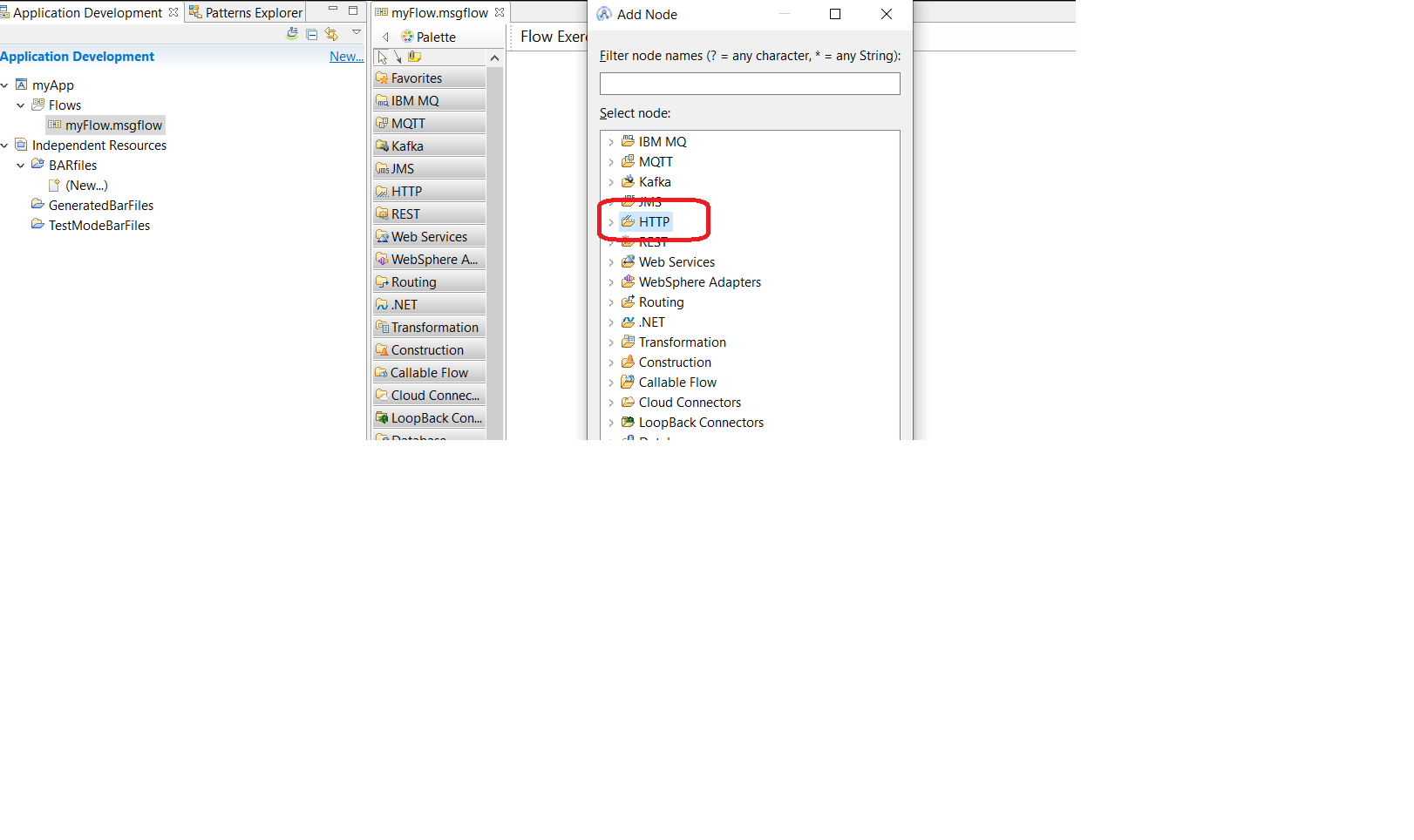The width and height of the screenshot is (1414, 840).
Task: Select Cloud Connectors in the Add Node list
Action: click(x=681, y=403)
